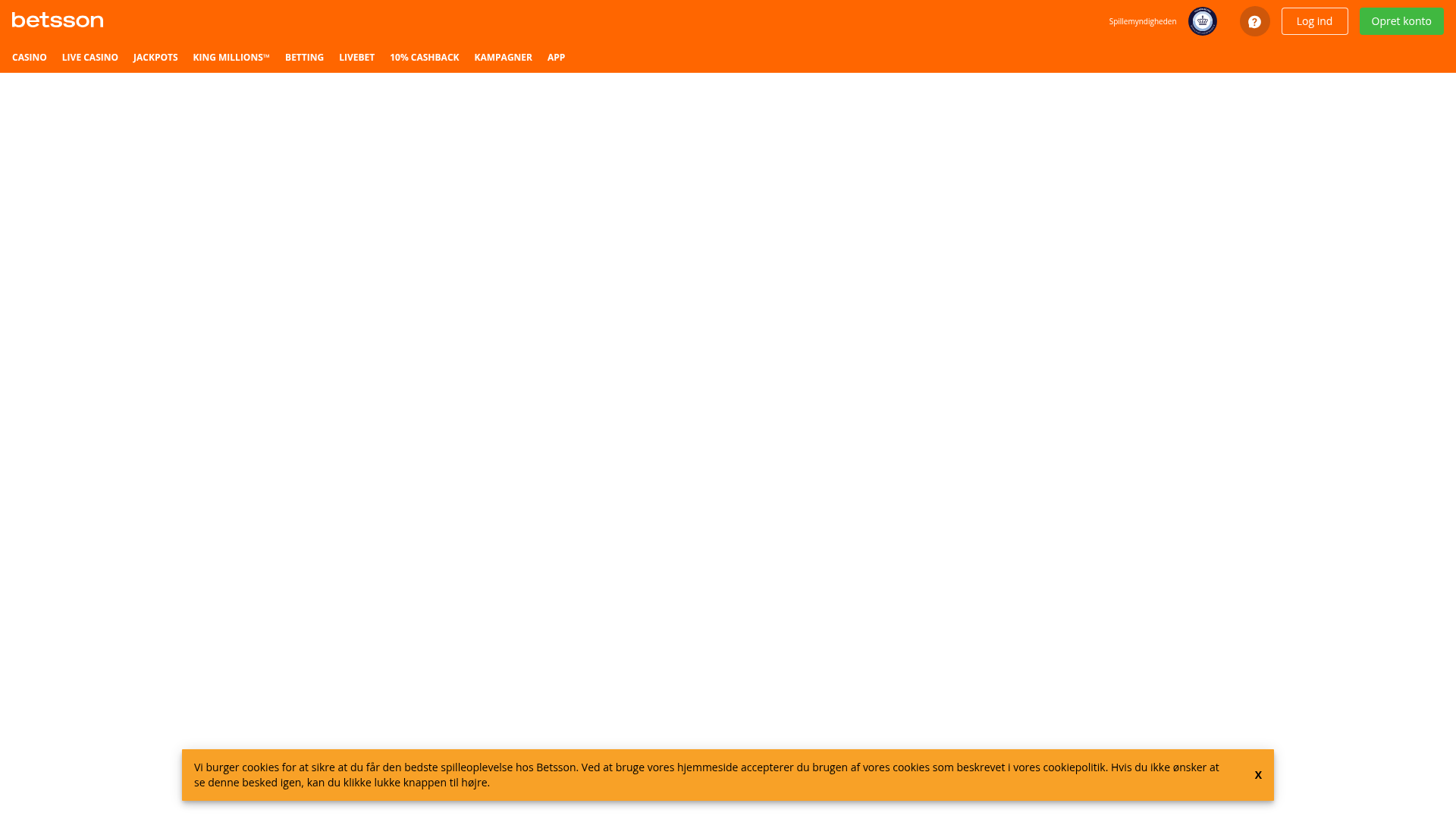Open LIVEBET from the navigation
The width and height of the screenshot is (1456, 819).
coord(356,58)
